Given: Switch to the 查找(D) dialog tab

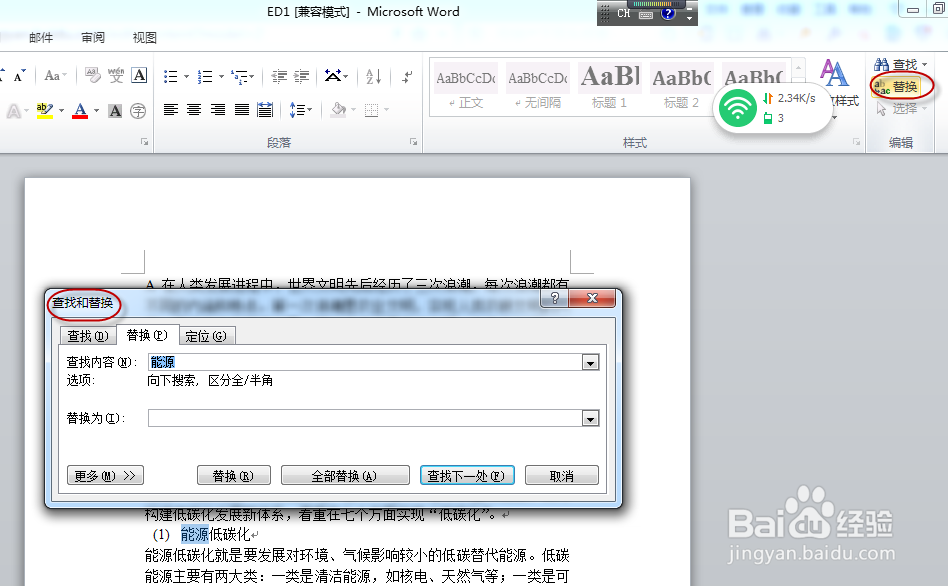Looking at the screenshot, I should coord(88,336).
